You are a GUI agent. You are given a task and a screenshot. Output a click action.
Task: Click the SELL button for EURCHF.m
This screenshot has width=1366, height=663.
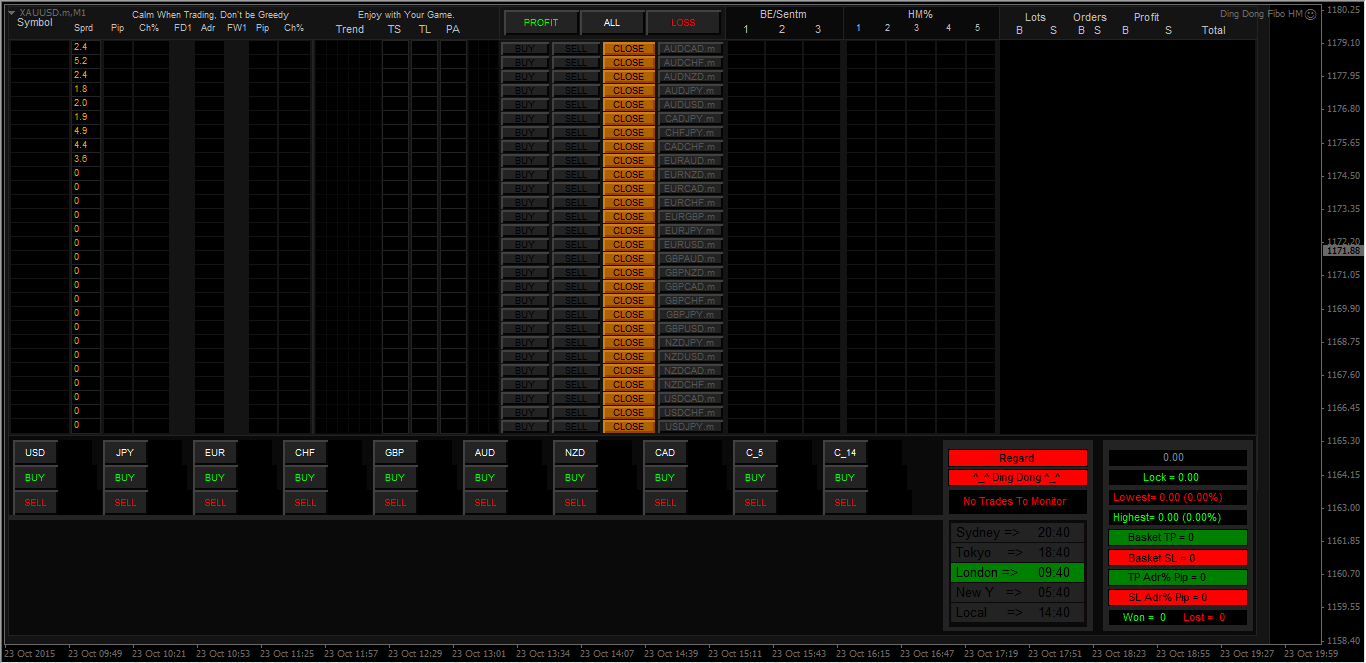(576, 202)
